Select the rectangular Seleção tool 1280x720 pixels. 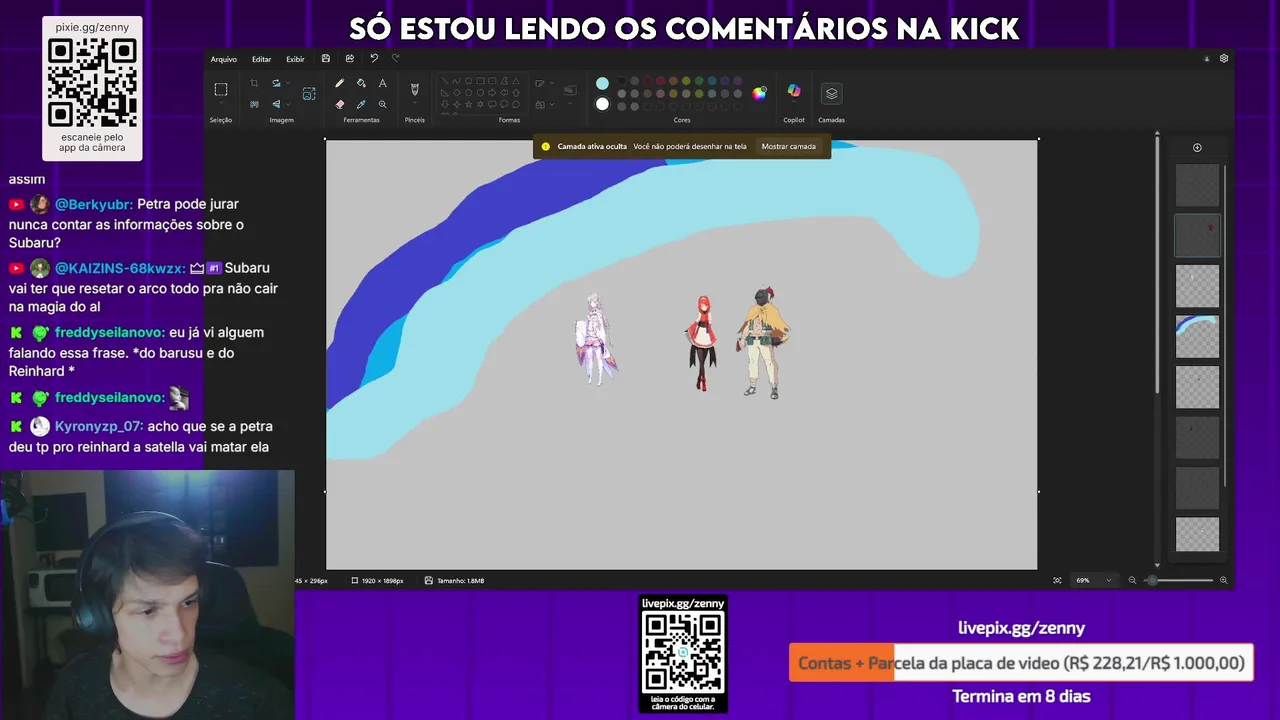(x=221, y=89)
